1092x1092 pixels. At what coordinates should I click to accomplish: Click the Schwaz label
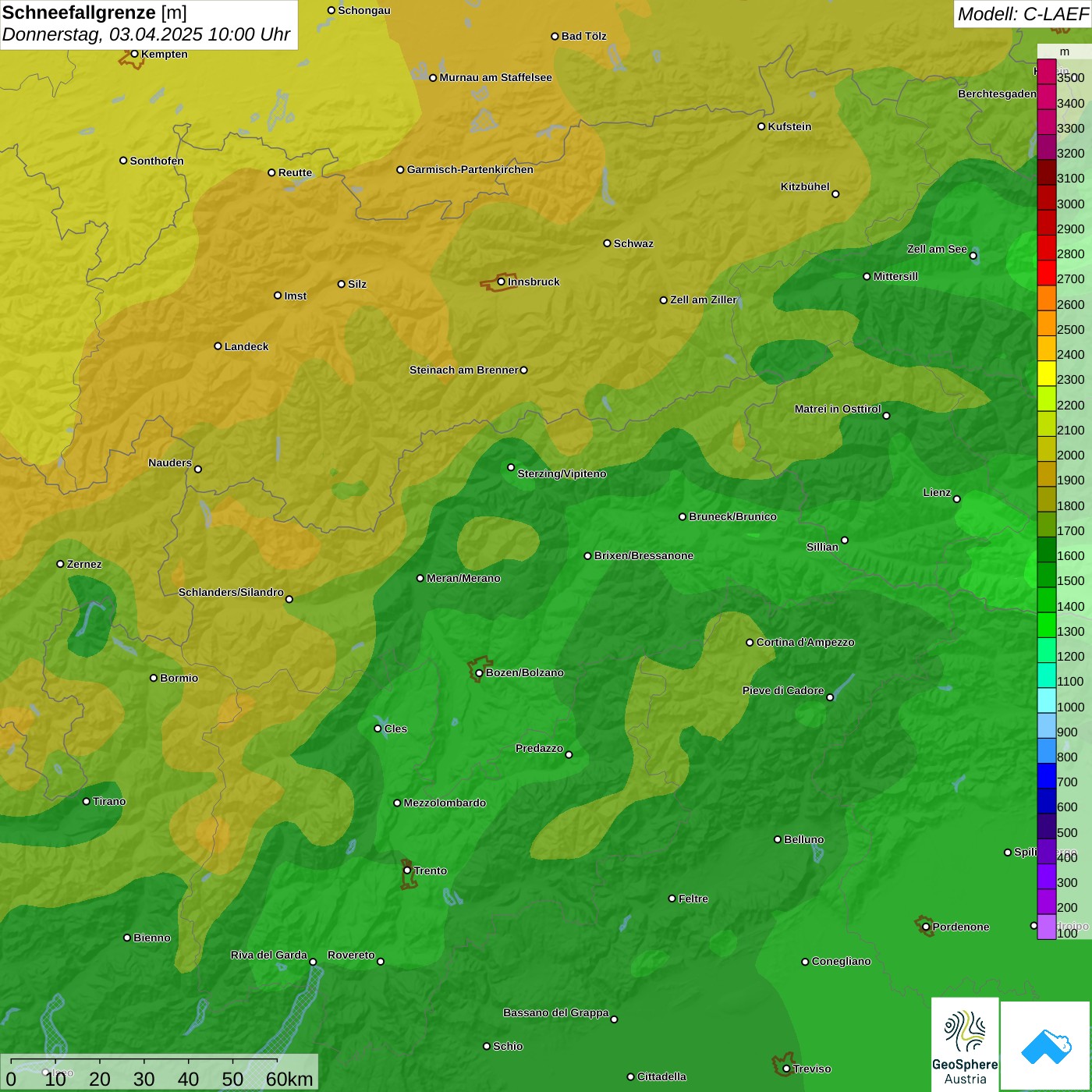pos(633,243)
